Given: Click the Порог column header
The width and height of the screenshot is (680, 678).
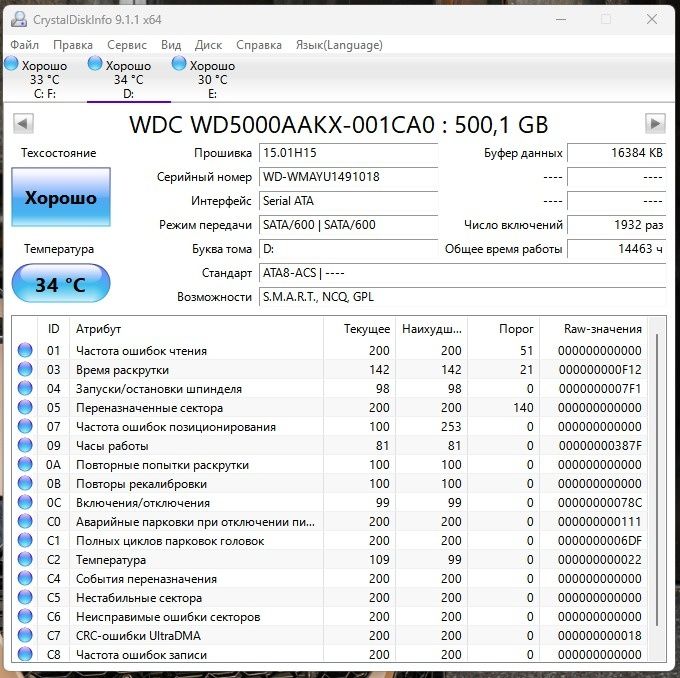Looking at the screenshot, I should coord(503,329).
